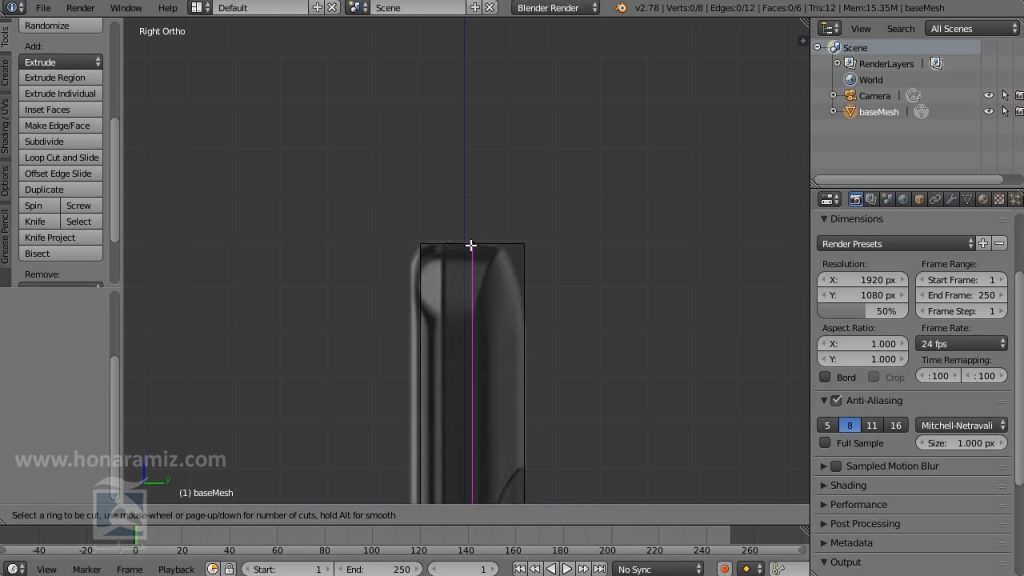The height and width of the screenshot is (576, 1024).
Task: Click the plus icon to add screen layout
Action: click(317, 8)
